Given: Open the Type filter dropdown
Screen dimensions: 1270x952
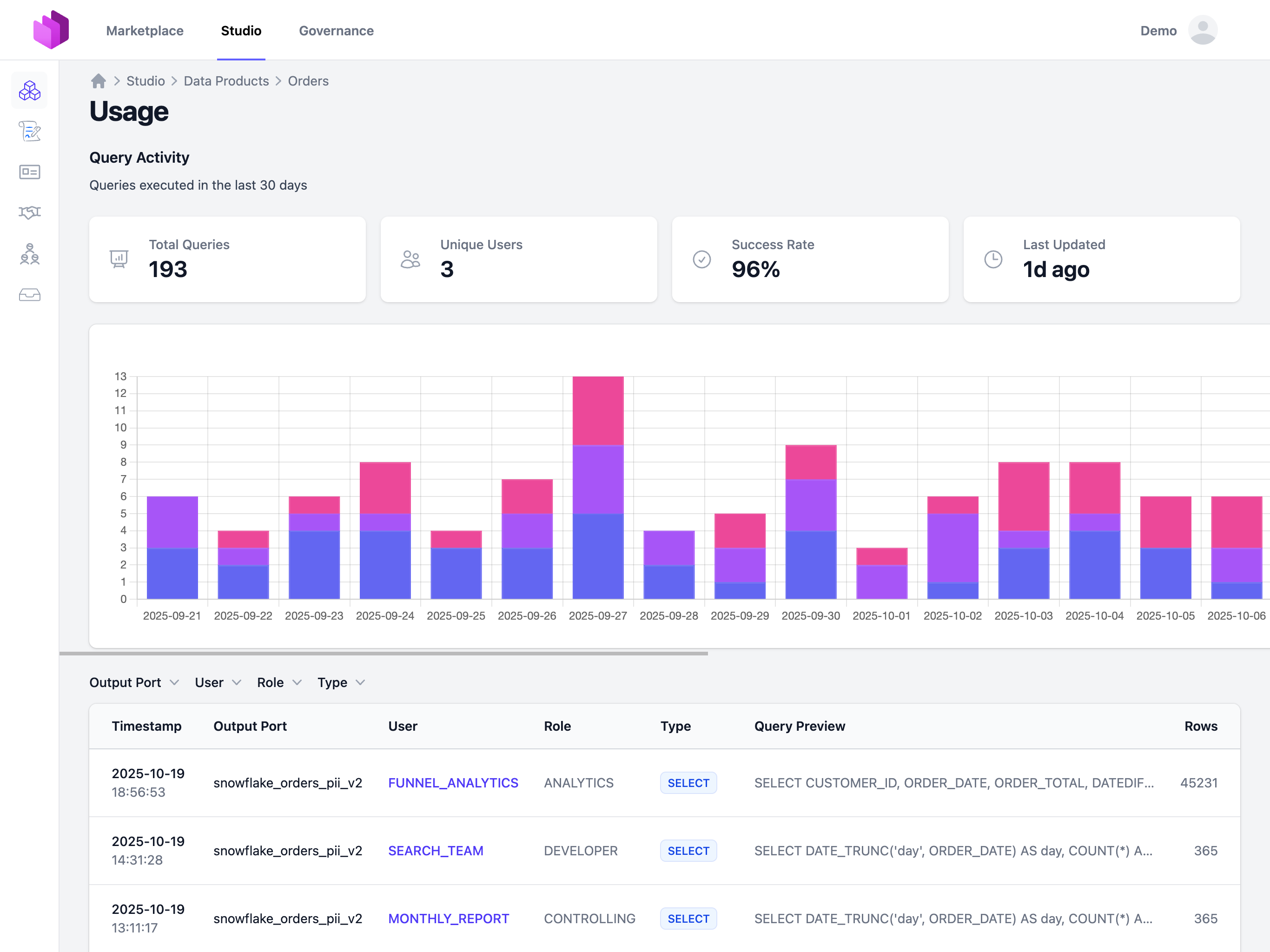Looking at the screenshot, I should click(341, 682).
